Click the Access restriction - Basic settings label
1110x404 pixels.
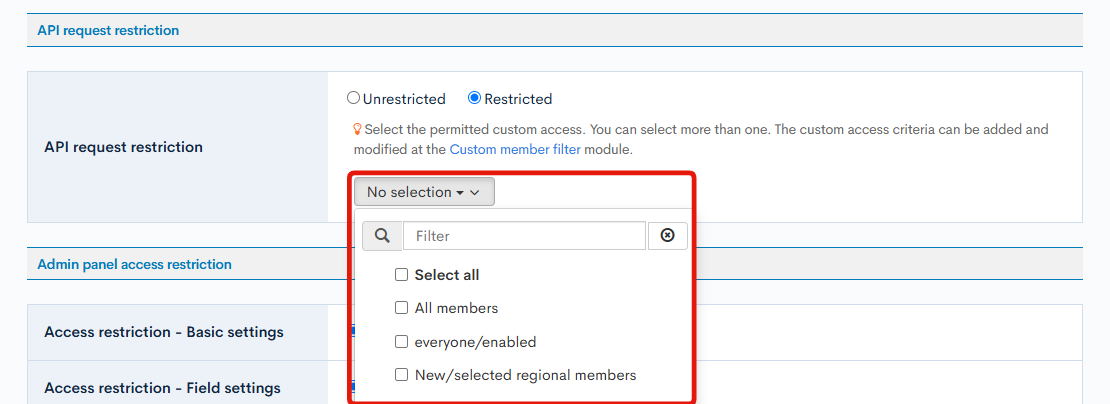(164, 332)
